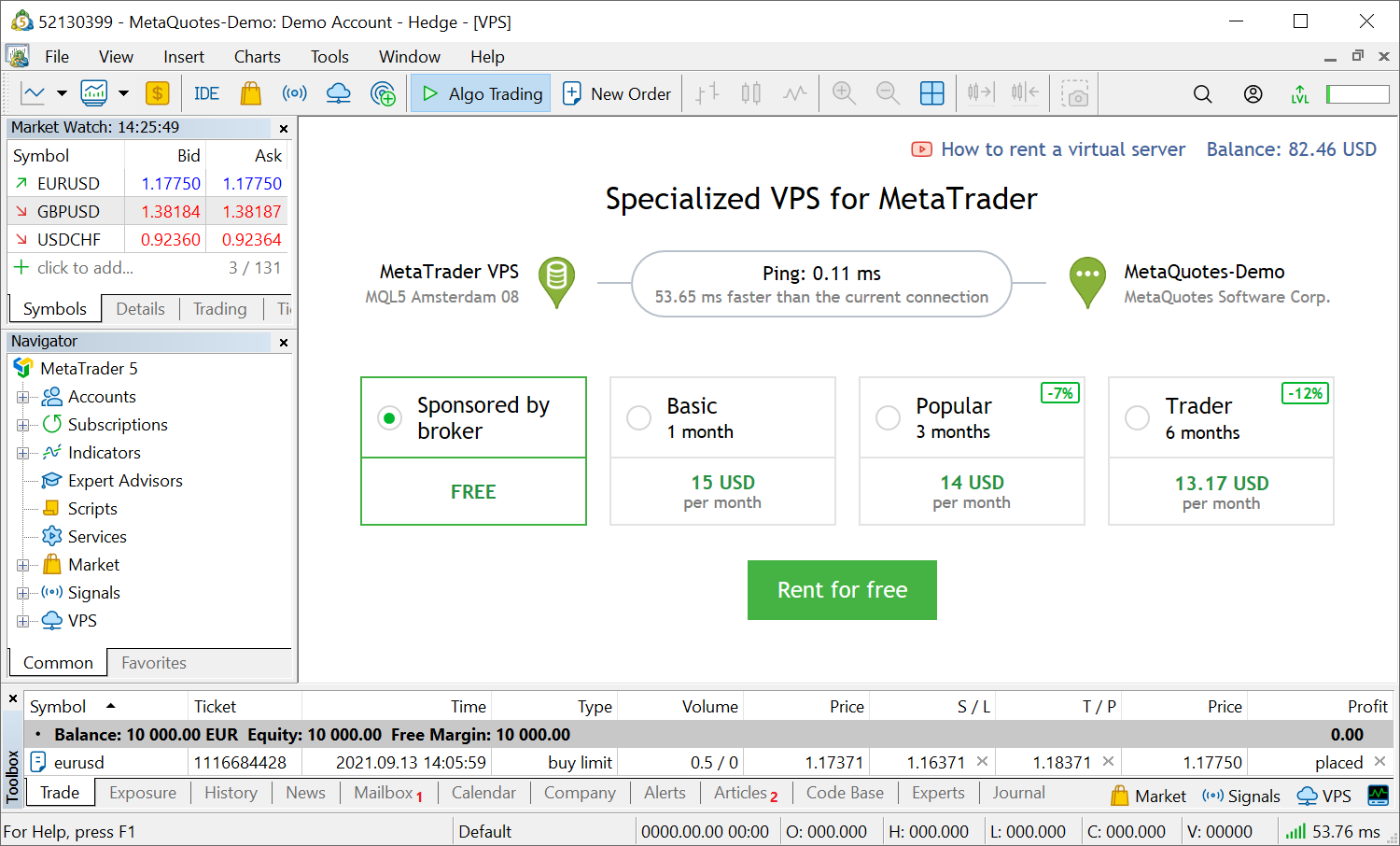Screen dimensions: 1400x846
Task: Click the Rent for free button
Action: coord(841,589)
